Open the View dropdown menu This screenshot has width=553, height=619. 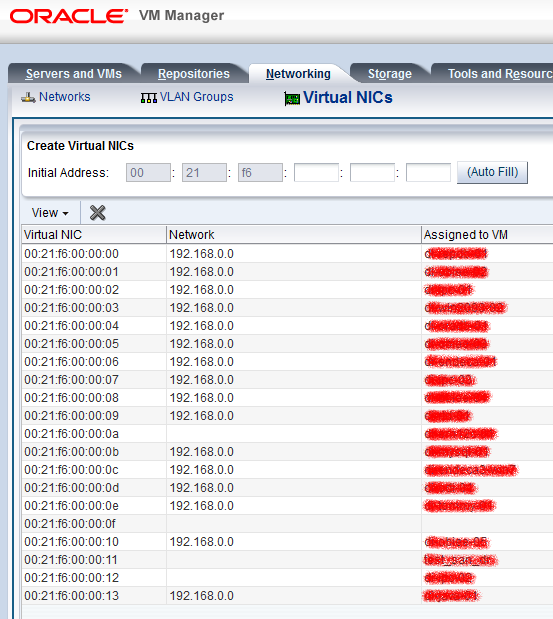[x=50, y=213]
